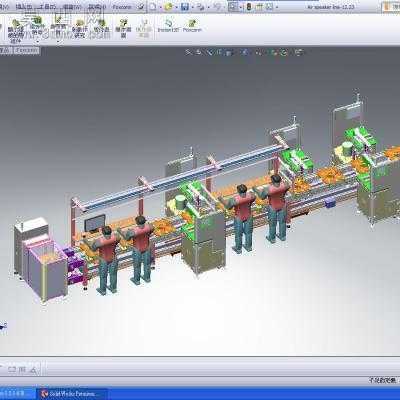This screenshot has height=400, width=400.
Task: Click the pin icon beside Foxconn menu
Action: [x=141, y=7]
